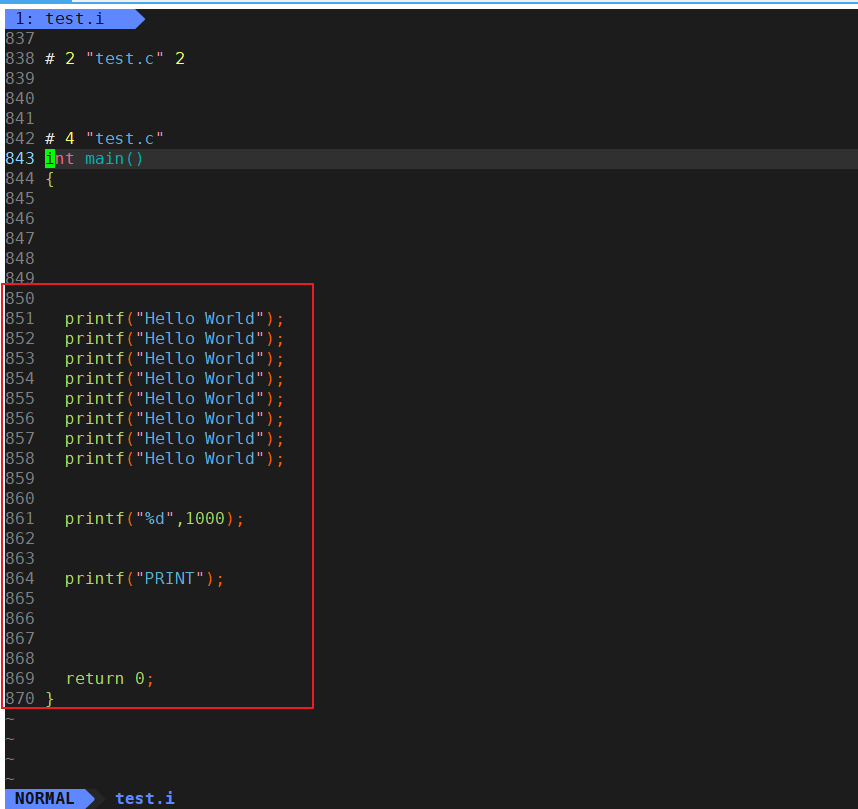
Task: Place cursor on "int main()" at line 843
Action: click(94, 159)
